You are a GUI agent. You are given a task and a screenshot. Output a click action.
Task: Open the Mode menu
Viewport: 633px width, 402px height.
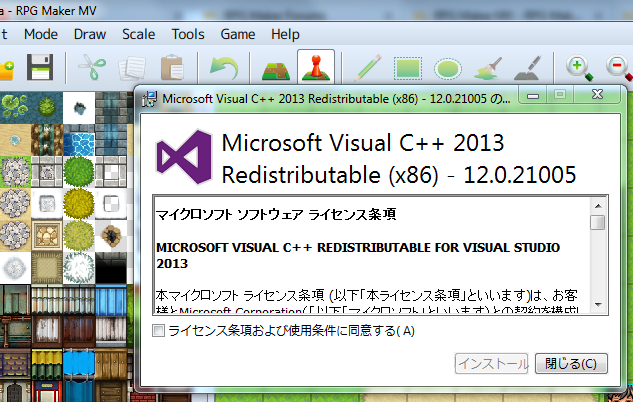click(41, 34)
